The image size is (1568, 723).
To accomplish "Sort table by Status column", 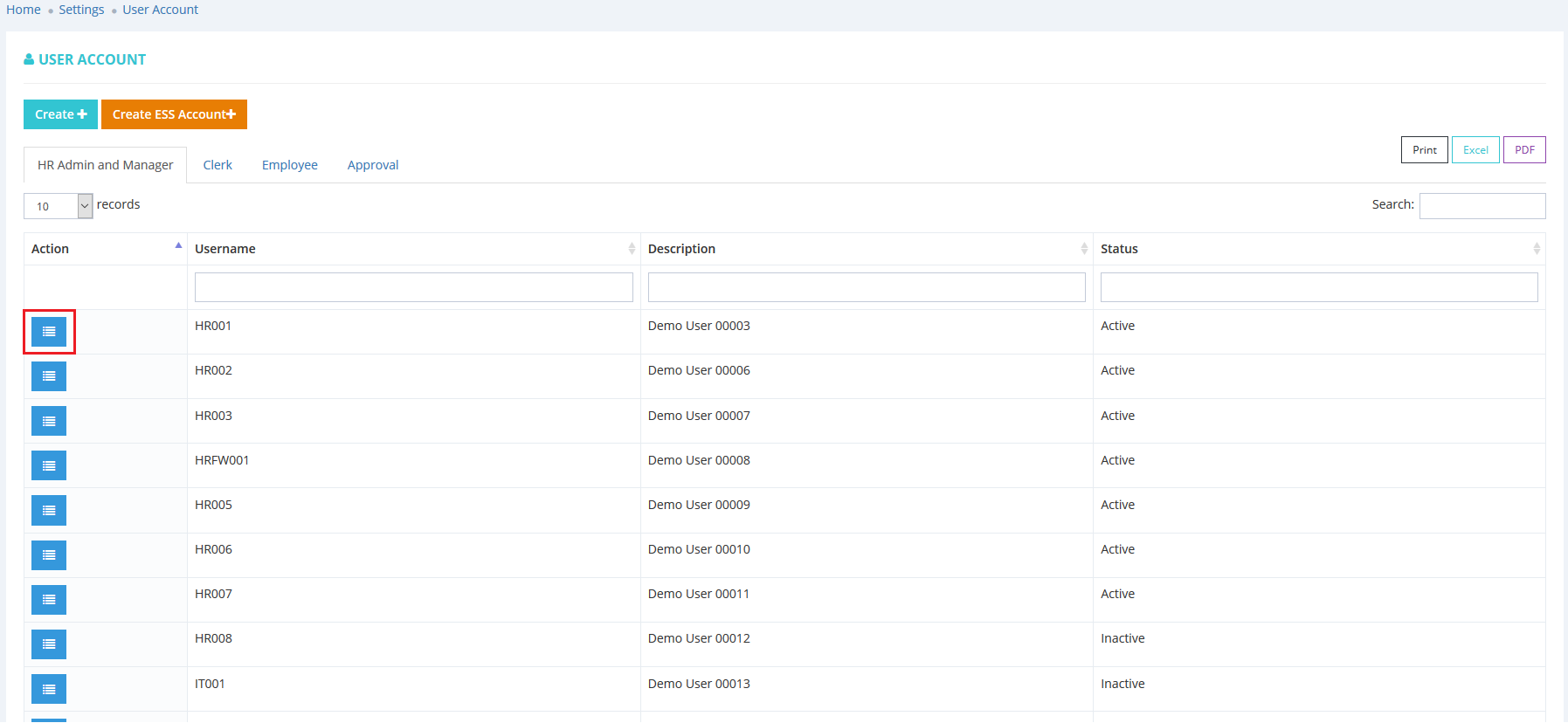I will tap(1317, 249).
